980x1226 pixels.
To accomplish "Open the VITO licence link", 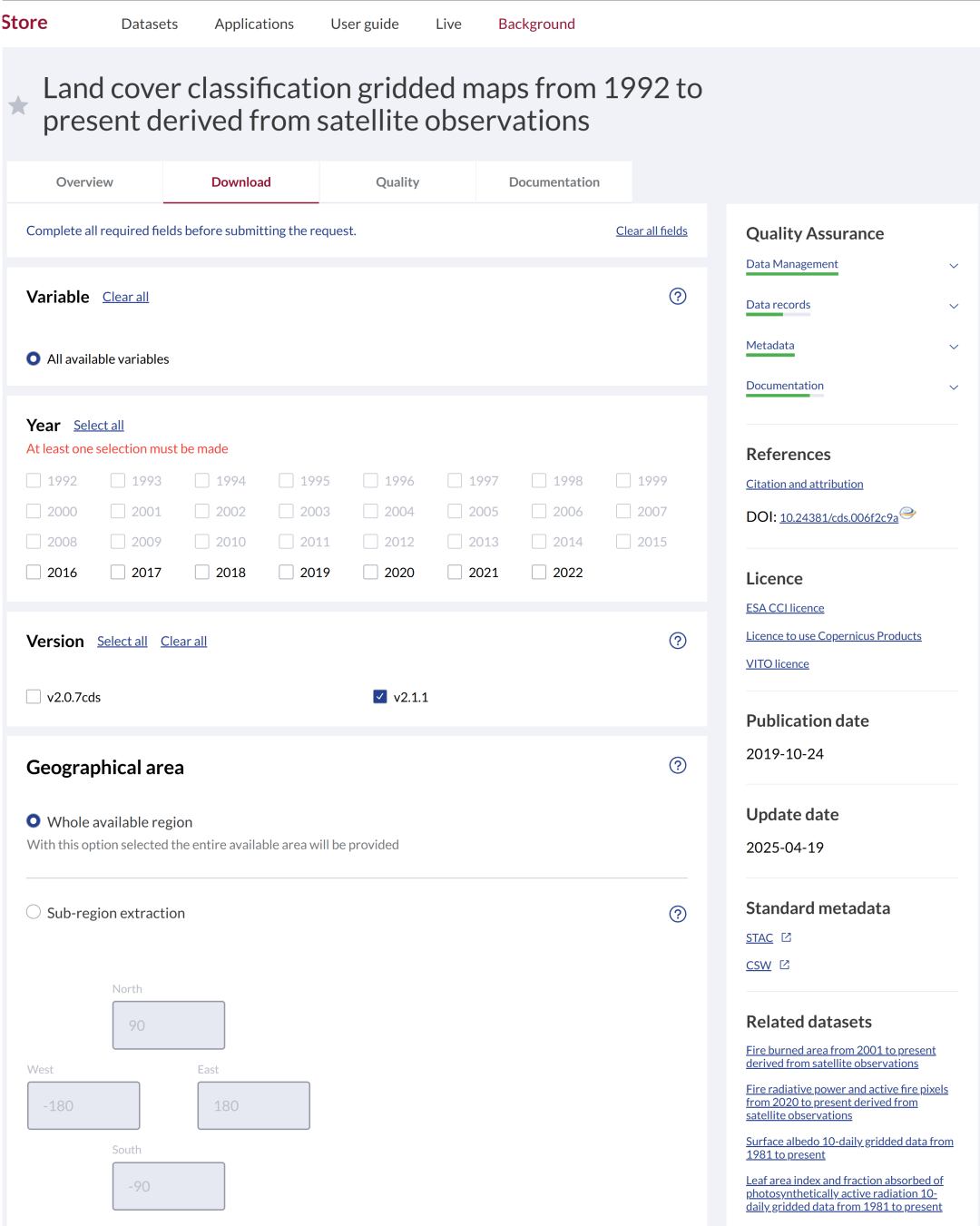I will point(778,663).
